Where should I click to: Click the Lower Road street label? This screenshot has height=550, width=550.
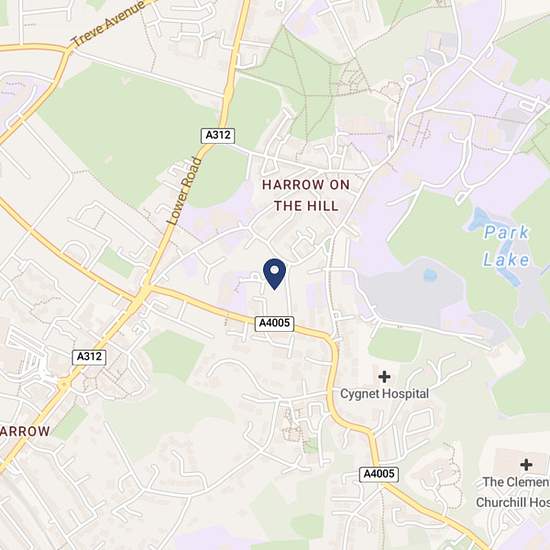[x=185, y=191]
